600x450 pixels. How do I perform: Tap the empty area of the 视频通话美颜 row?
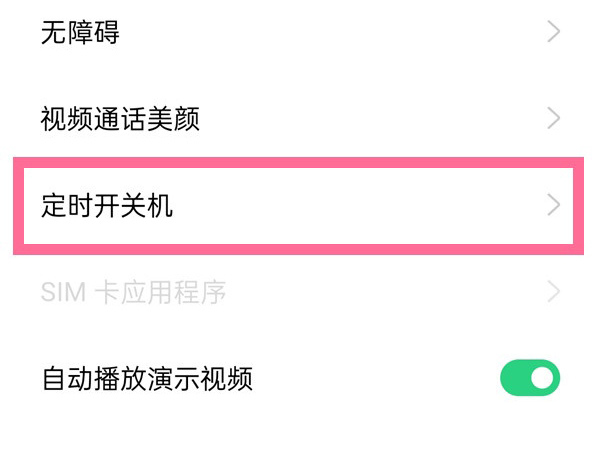pyautogui.click(x=370, y=119)
